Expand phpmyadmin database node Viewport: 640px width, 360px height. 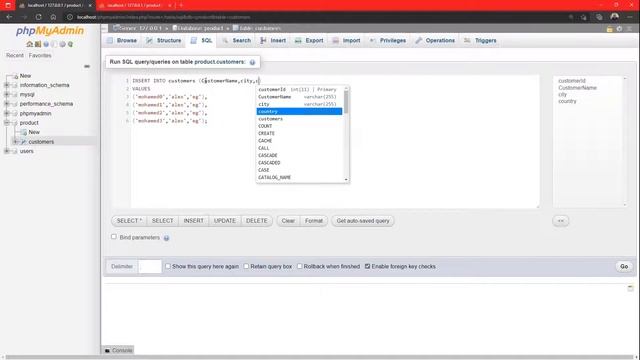(x=7, y=113)
